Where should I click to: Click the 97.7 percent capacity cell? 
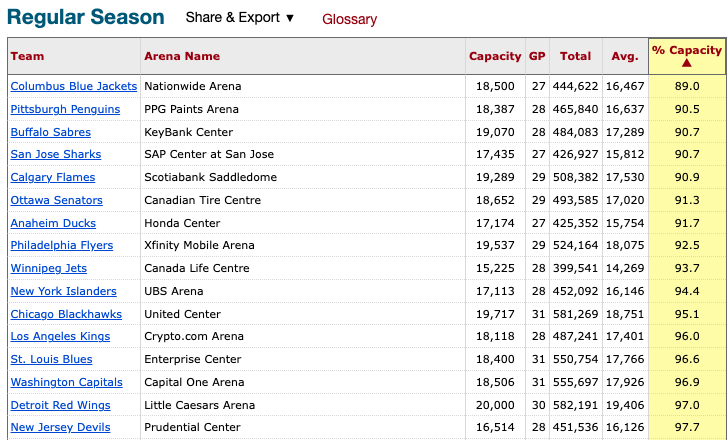(x=687, y=427)
